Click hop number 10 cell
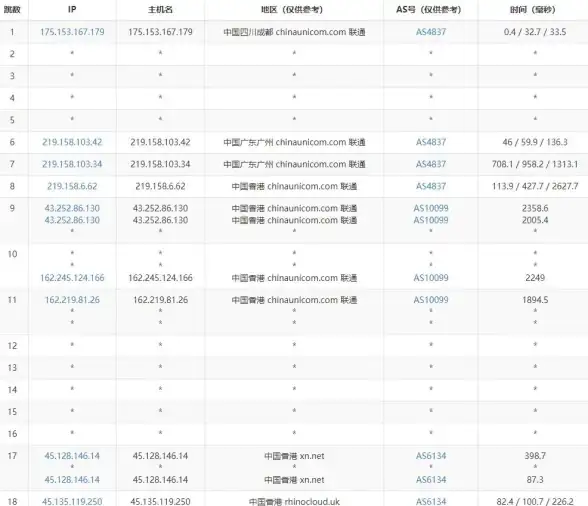The height and width of the screenshot is (506, 588). point(12,254)
